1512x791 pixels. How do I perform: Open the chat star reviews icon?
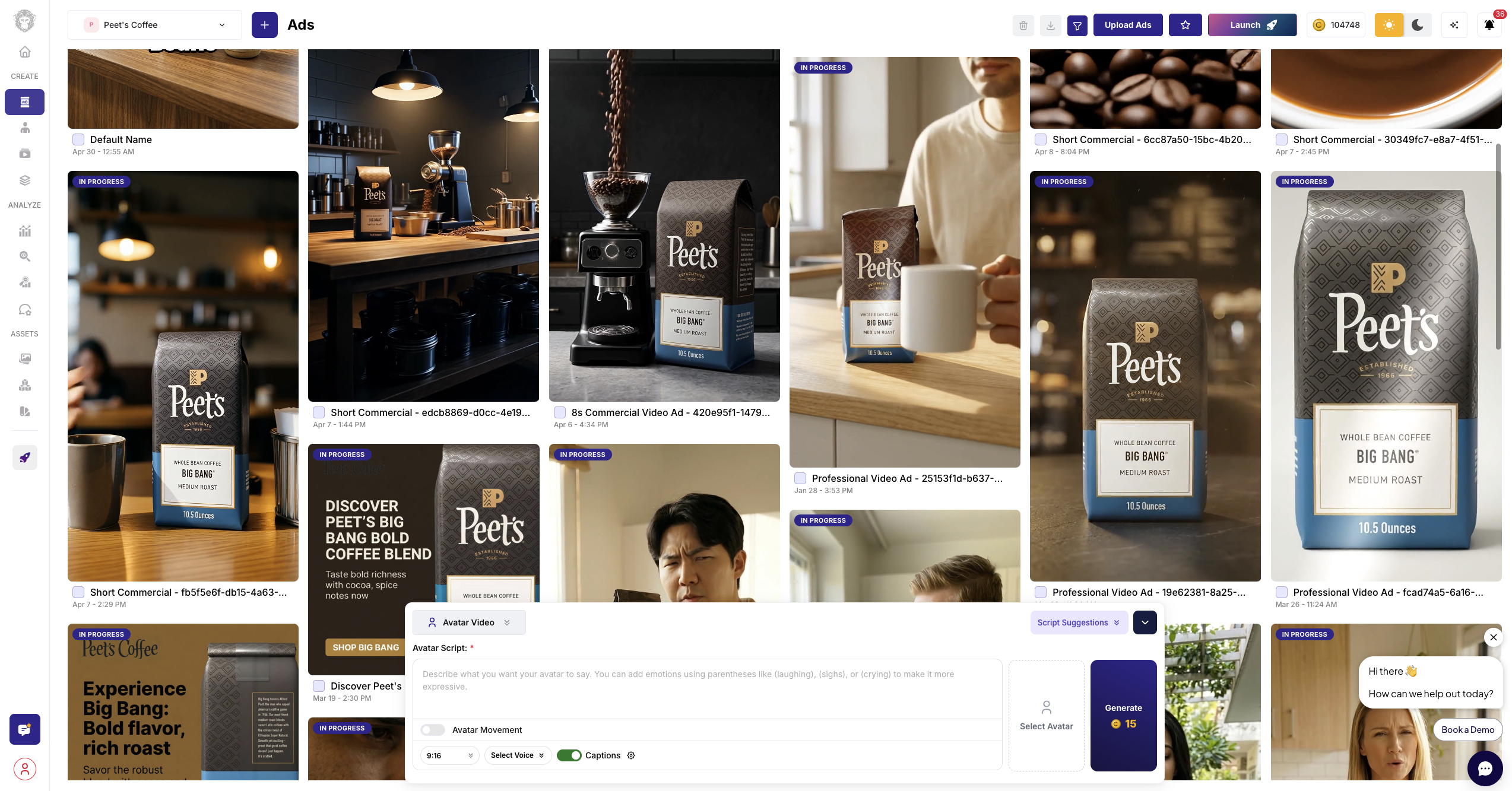coord(25,310)
